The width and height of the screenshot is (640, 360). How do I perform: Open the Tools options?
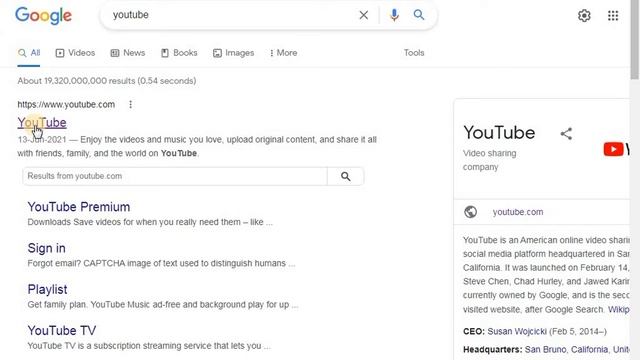coord(414,53)
